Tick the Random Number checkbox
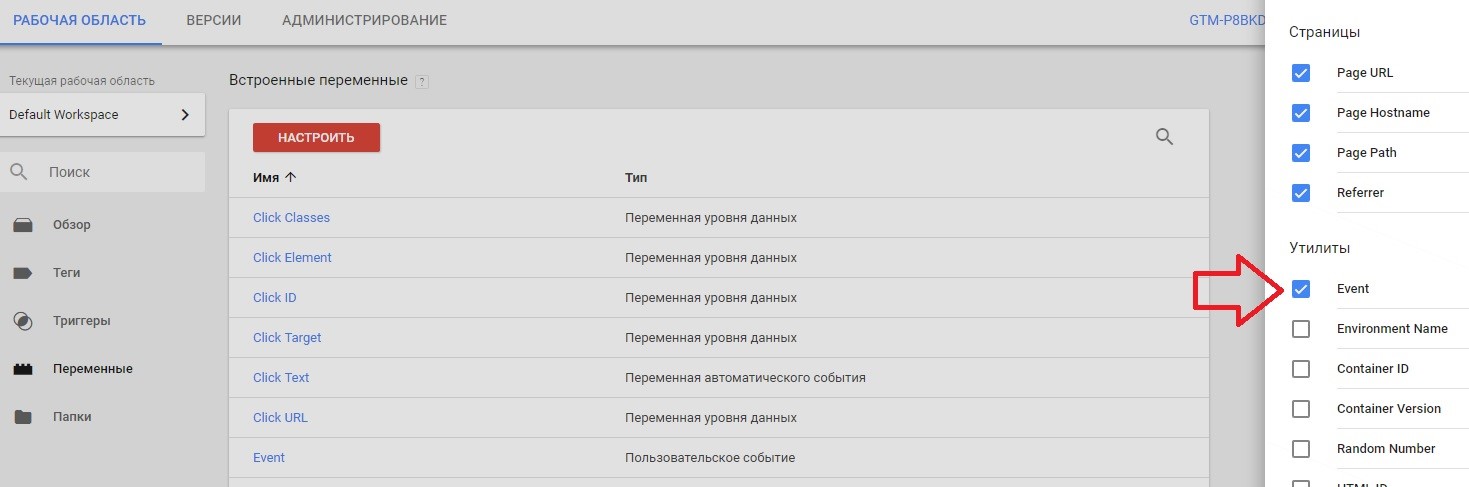Viewport: 1469px width, 487px height. (1301, 449)
